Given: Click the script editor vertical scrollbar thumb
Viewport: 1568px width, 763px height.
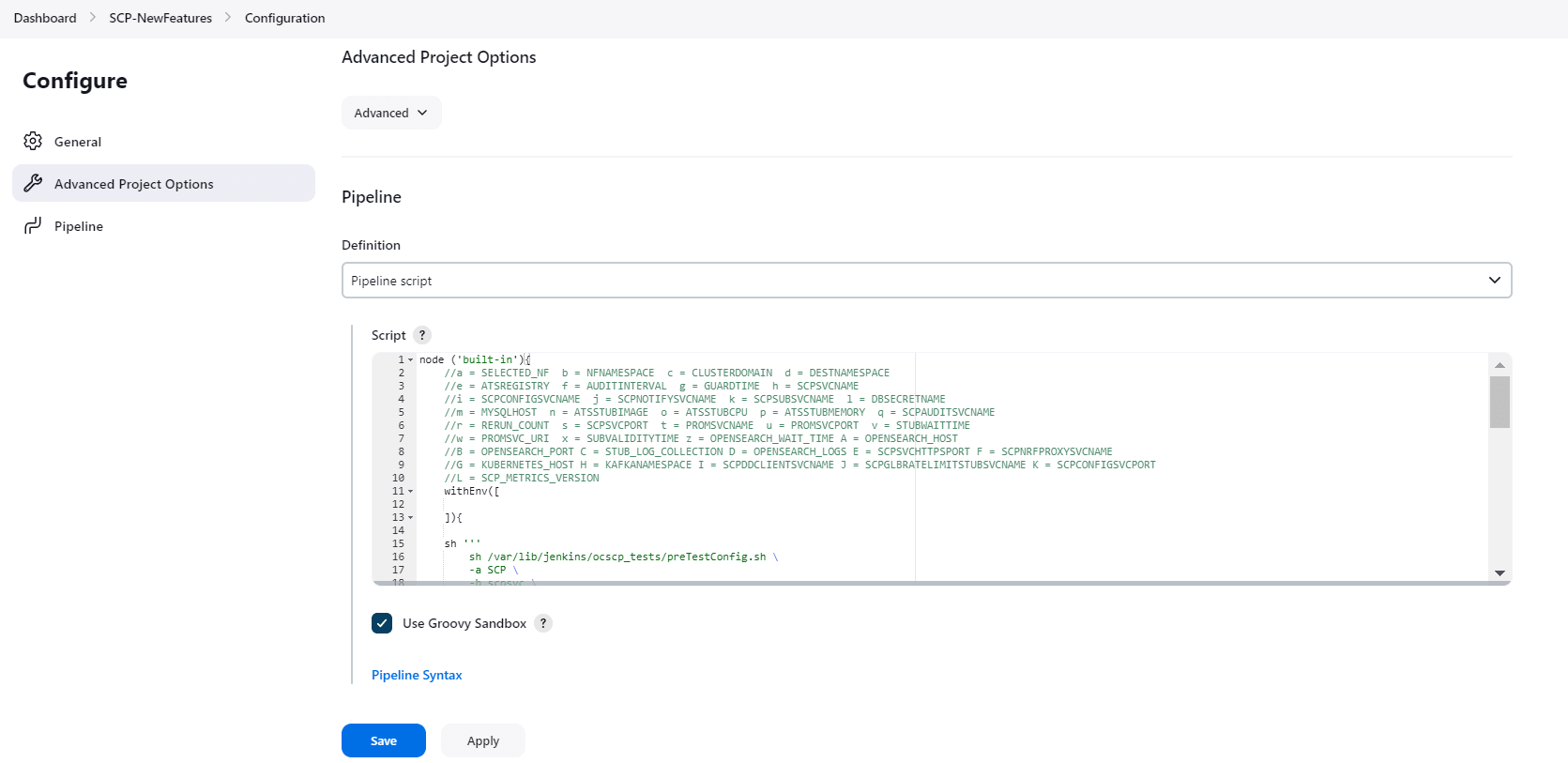Looking at the screenshot, I should click(x=1499, y=402).
